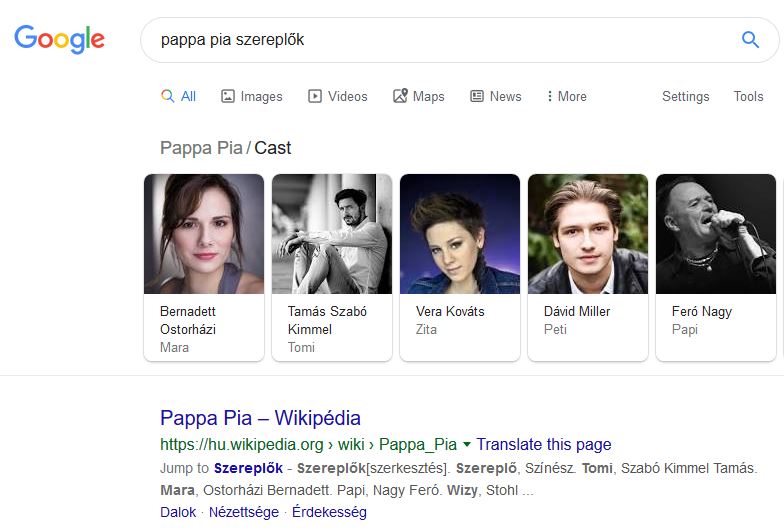Open Tamás Szabó Kimmel's photo
The width and height of the screenshot is (784, 532).
(332, 234)
